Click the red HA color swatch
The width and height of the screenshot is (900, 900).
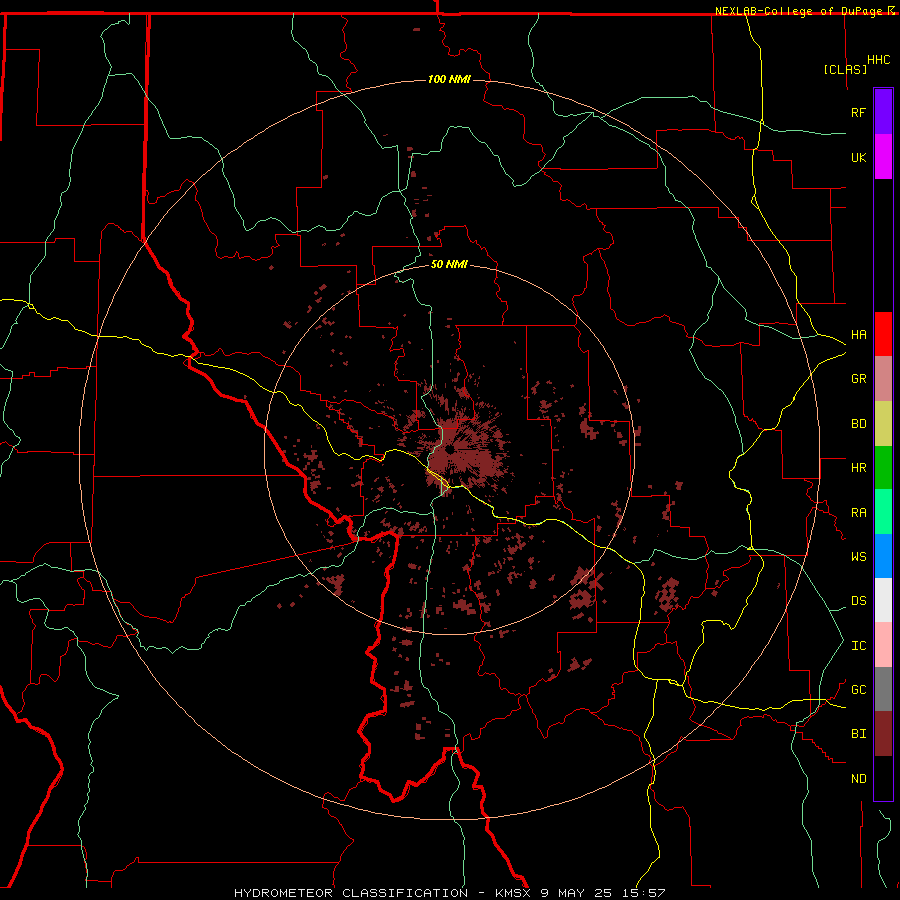pos(883,334)
